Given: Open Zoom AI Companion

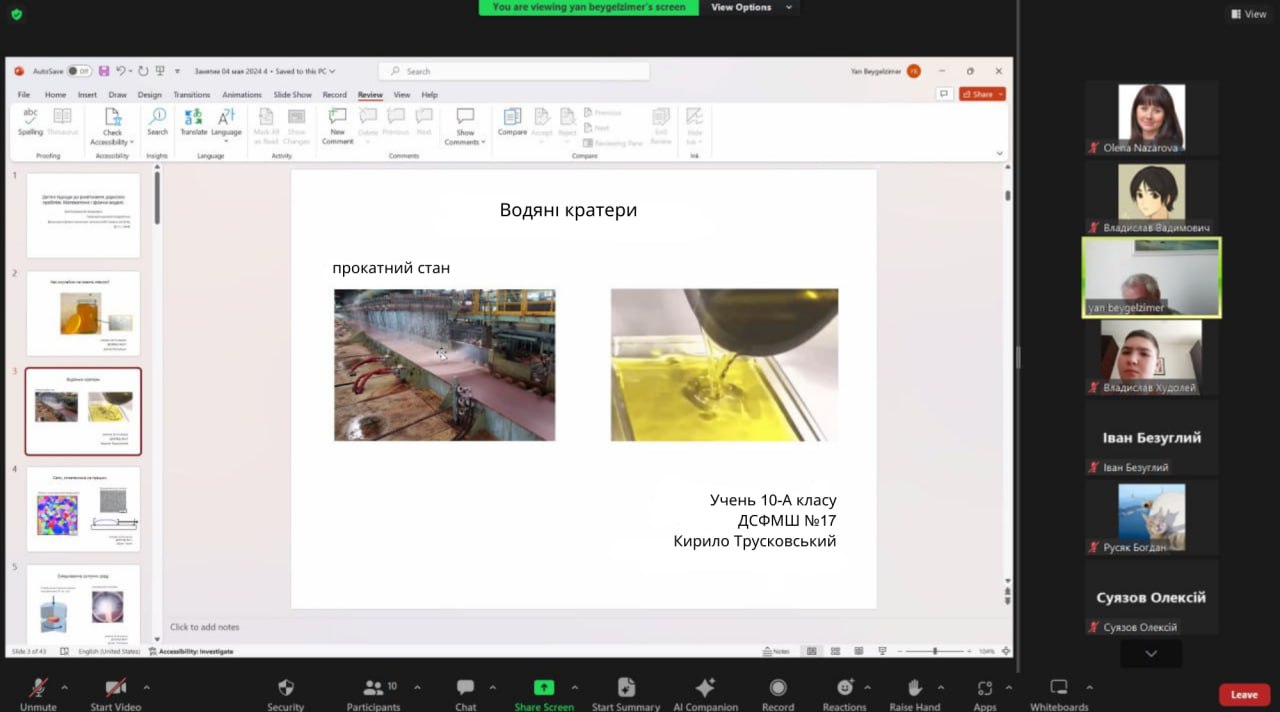Looking at the screenshot, I should pyautogui.click(x=705, y=688).
